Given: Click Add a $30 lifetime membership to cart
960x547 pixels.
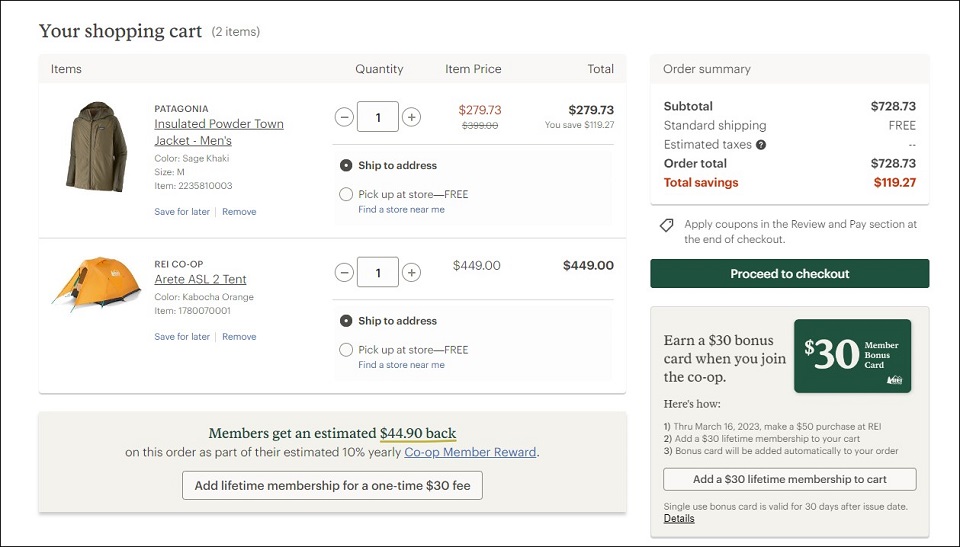Looking at the screenshot, I should [x=790, y=480].
